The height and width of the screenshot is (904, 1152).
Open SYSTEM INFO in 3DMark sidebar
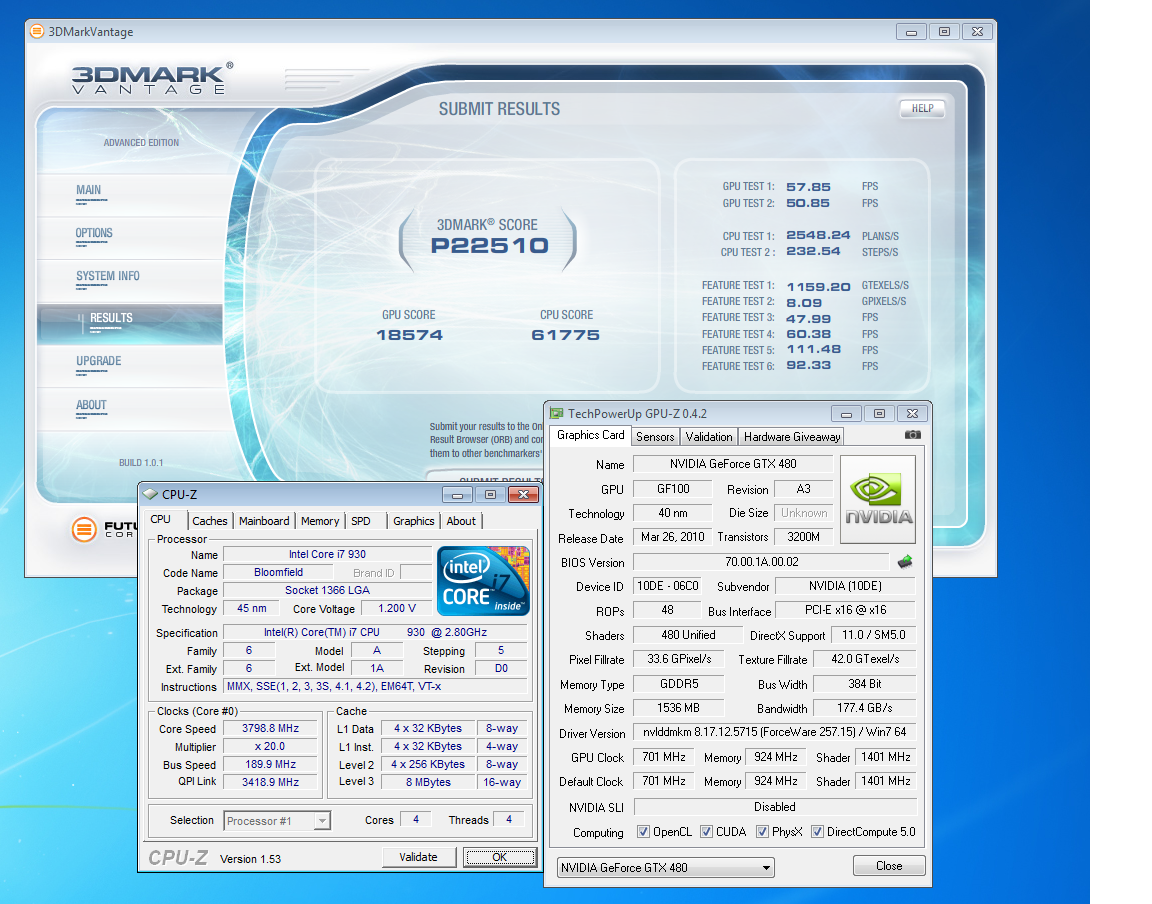coord(107,276)
